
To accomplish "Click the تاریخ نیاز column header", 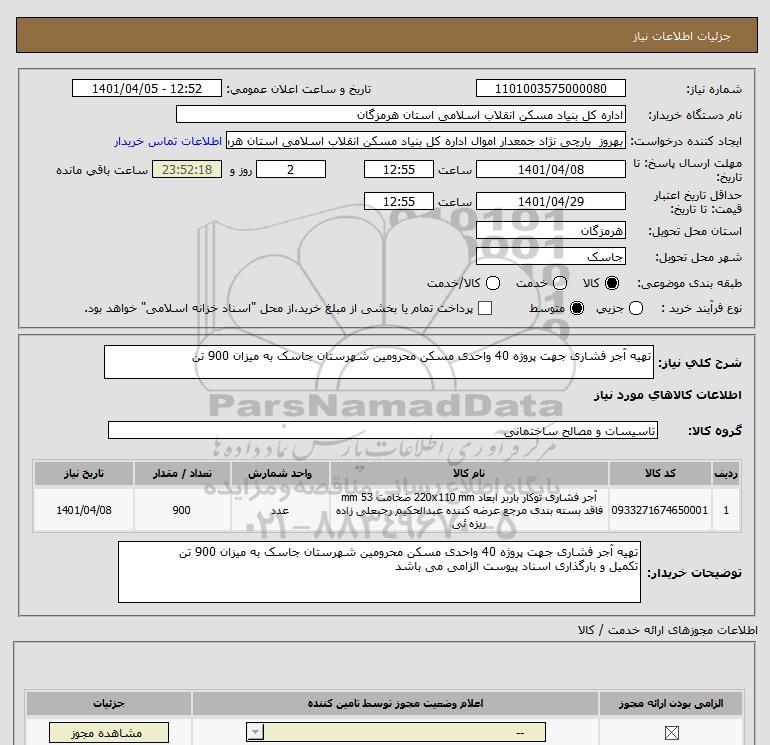I will click(x=83, y=473).
